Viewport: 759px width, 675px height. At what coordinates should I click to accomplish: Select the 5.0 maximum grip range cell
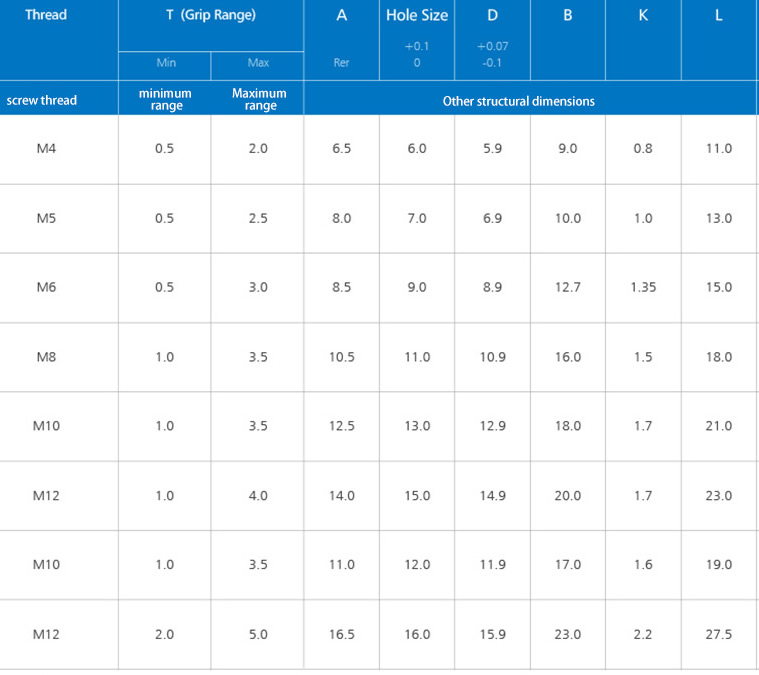point(258,634)
